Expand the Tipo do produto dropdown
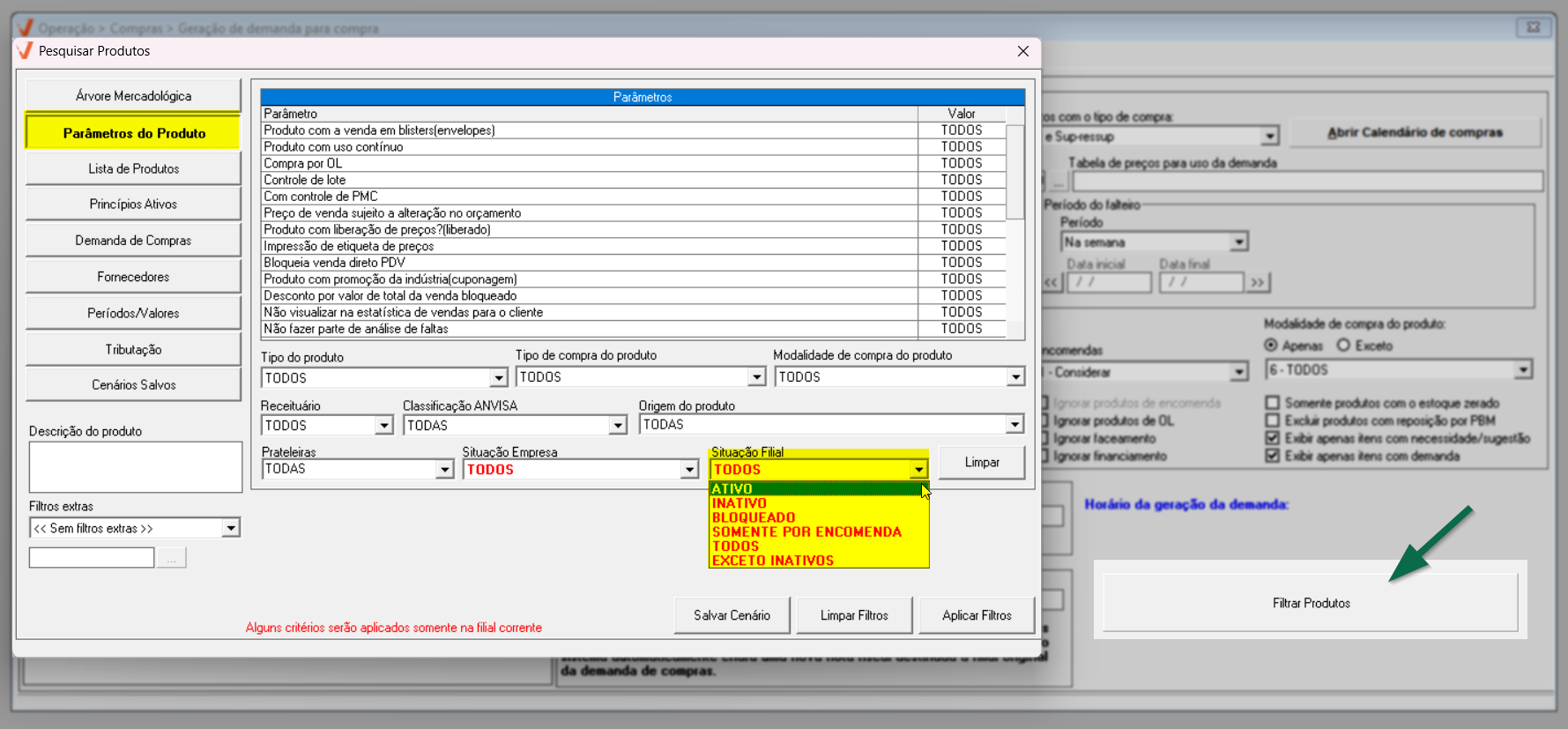Image resolution: width=1568 pixels, height=729 pixels. [498, 378]
